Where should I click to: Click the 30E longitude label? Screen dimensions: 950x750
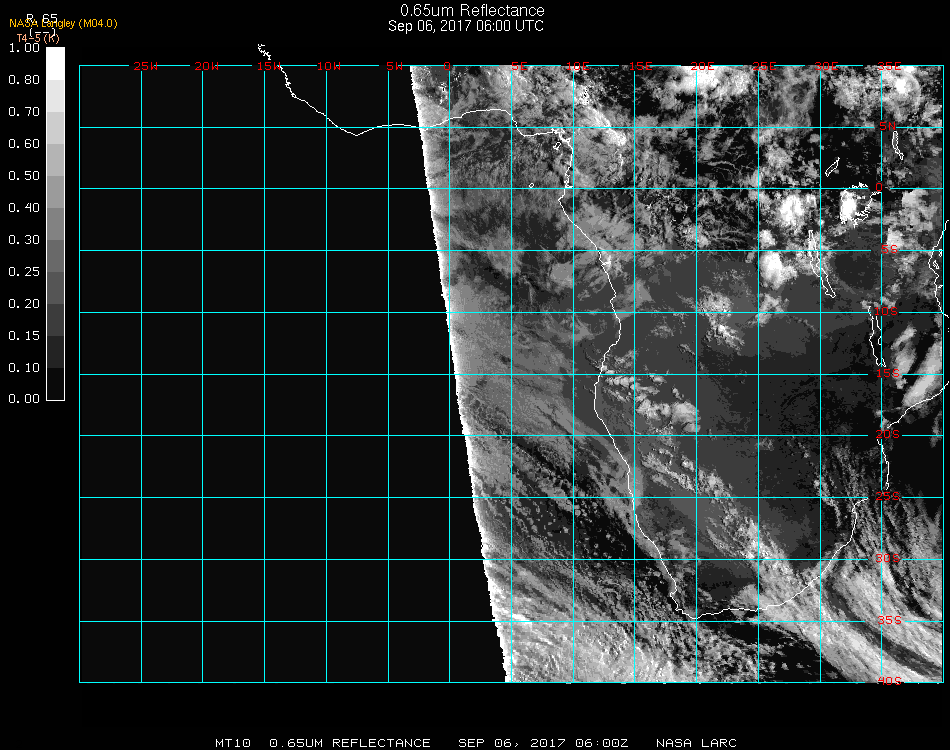click(x=826, y=66)
